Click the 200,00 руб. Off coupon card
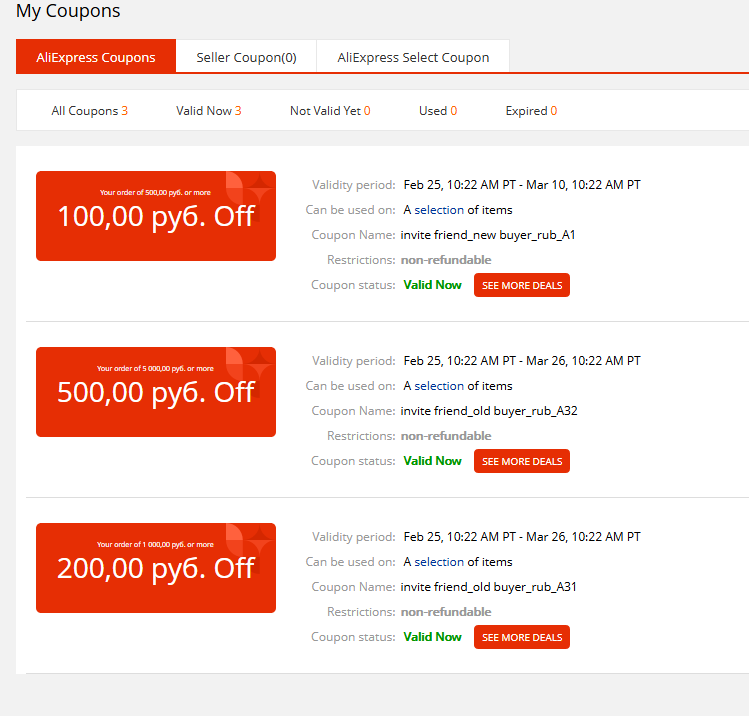749x716 pixels. coord(156,568)
